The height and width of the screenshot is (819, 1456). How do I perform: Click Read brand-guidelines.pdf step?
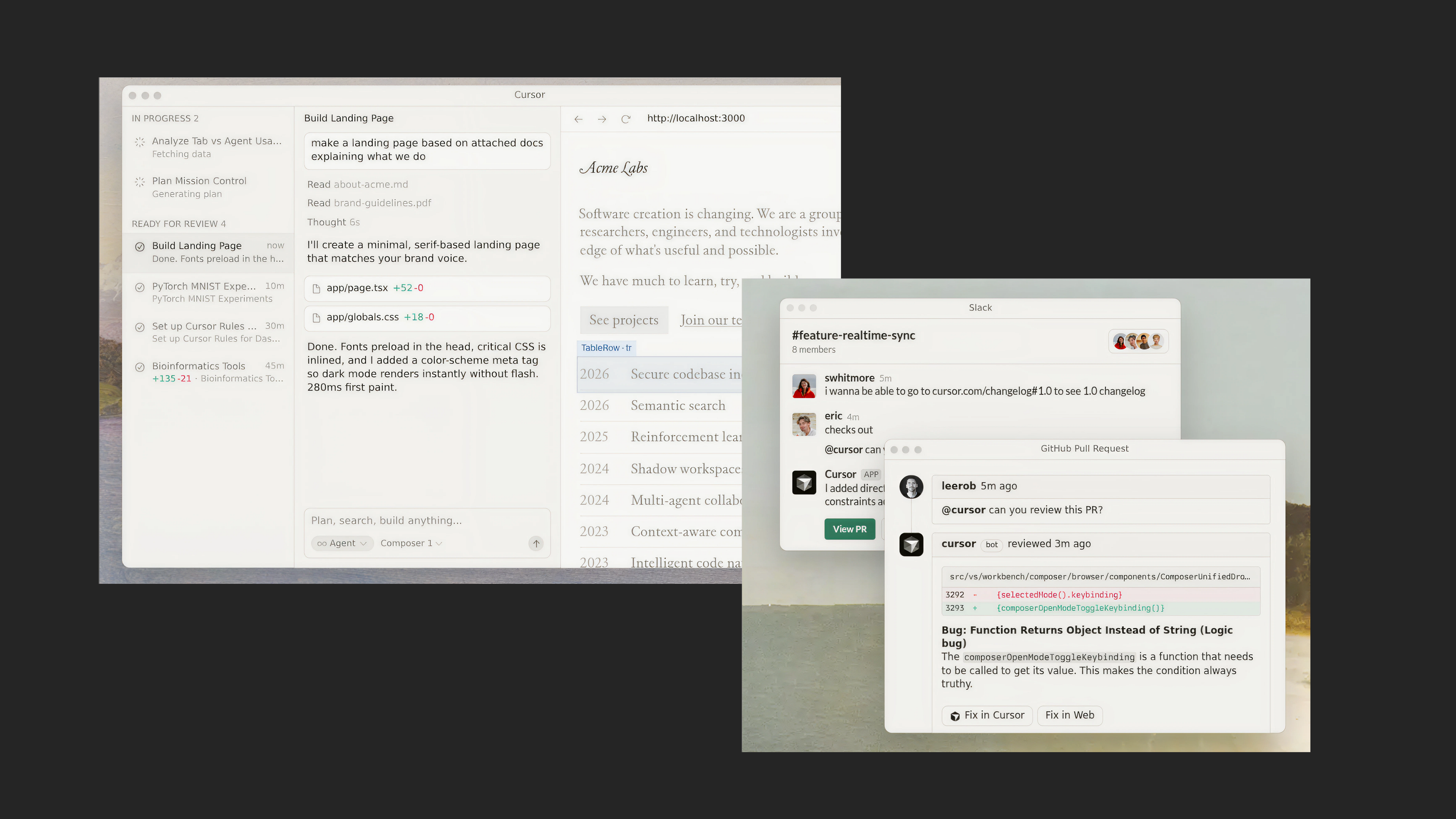point(369,203)
